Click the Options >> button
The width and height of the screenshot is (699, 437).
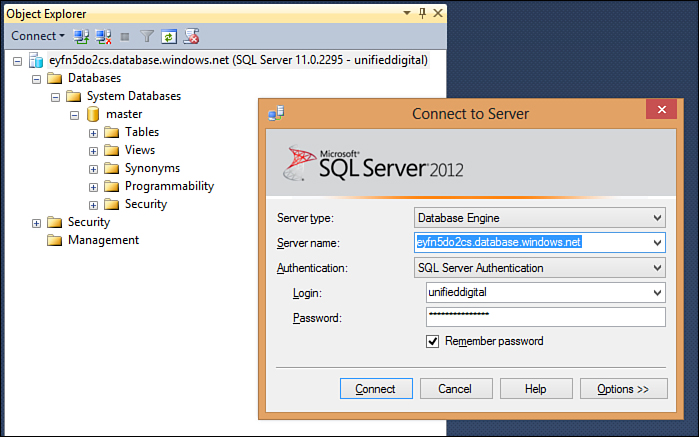coord(622,388)
